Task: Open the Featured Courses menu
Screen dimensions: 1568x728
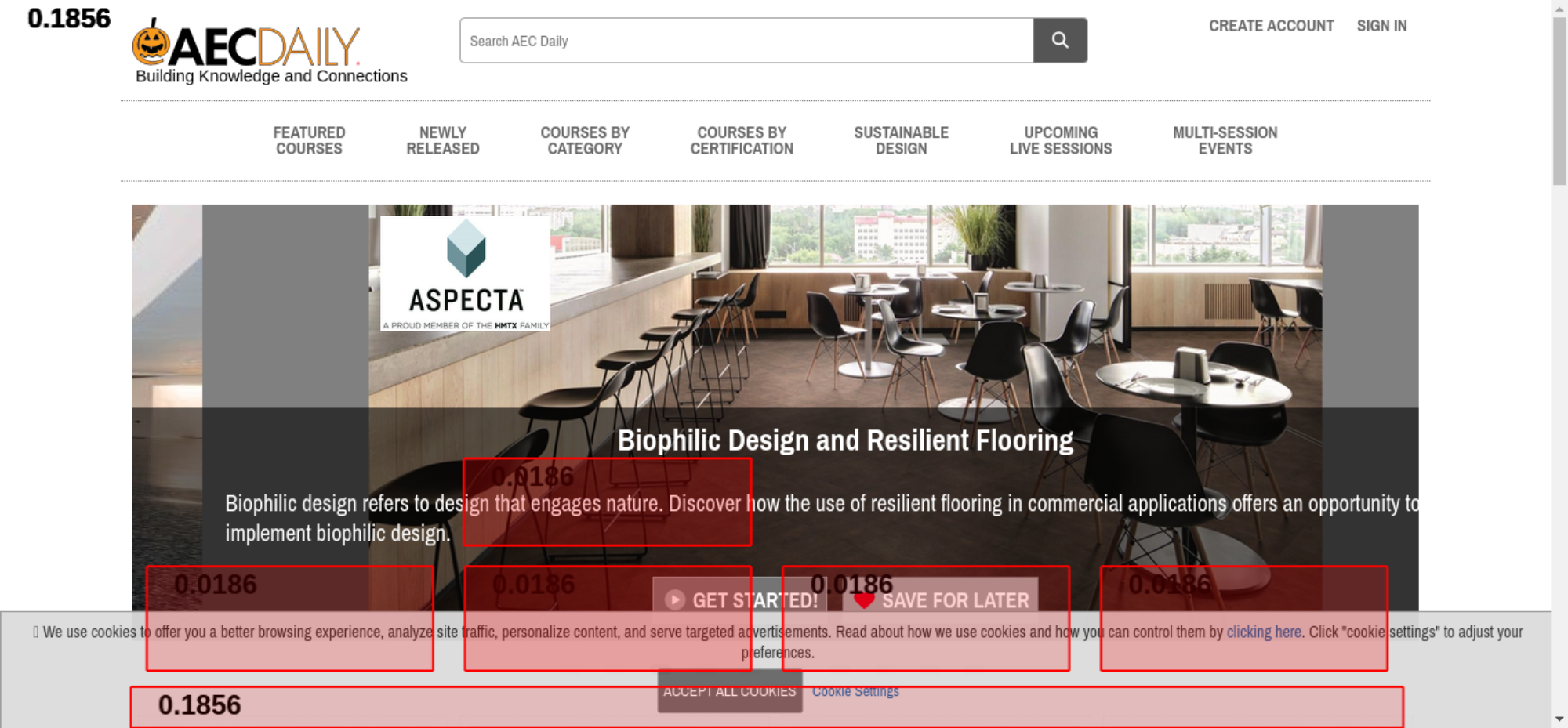Action: [309, 141]
